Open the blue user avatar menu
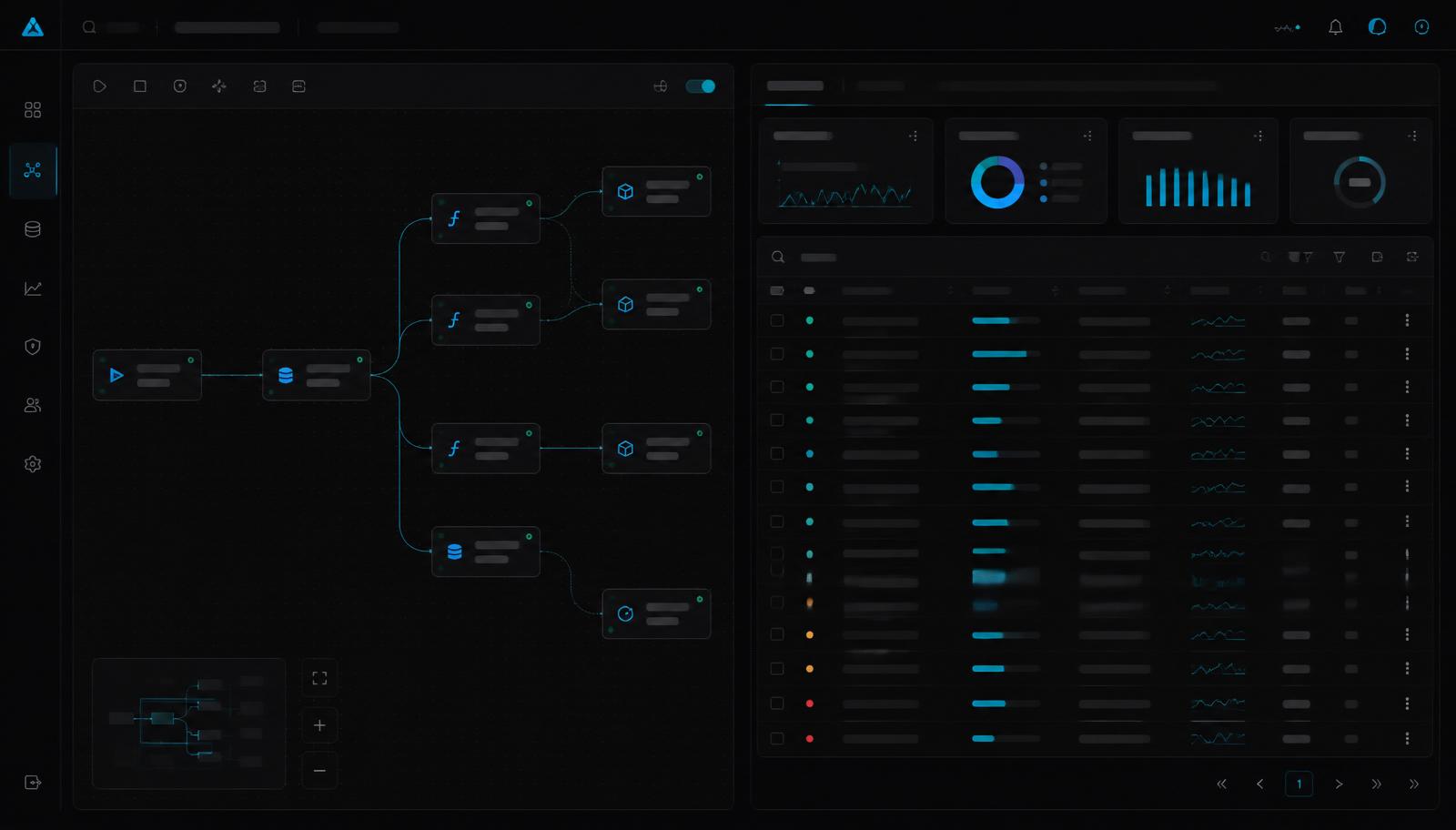 [x=1378, y=27]
